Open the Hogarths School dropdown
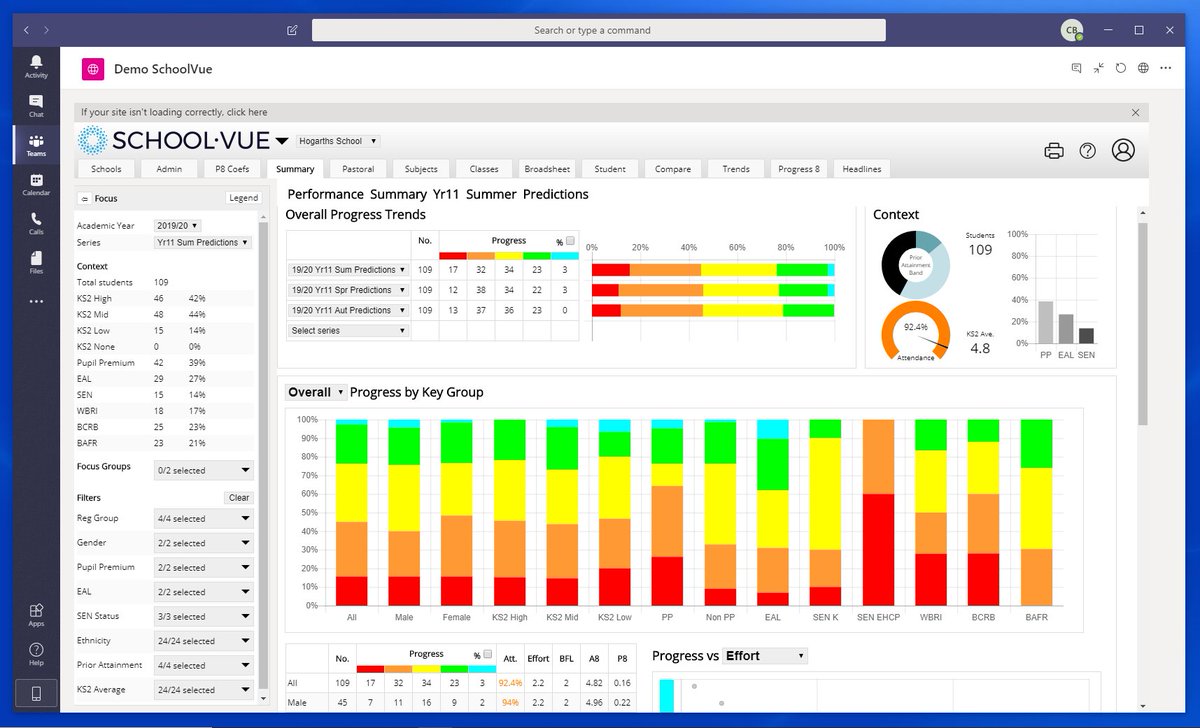The height and width of the screenshot is (728, 1200). point(338,141)
